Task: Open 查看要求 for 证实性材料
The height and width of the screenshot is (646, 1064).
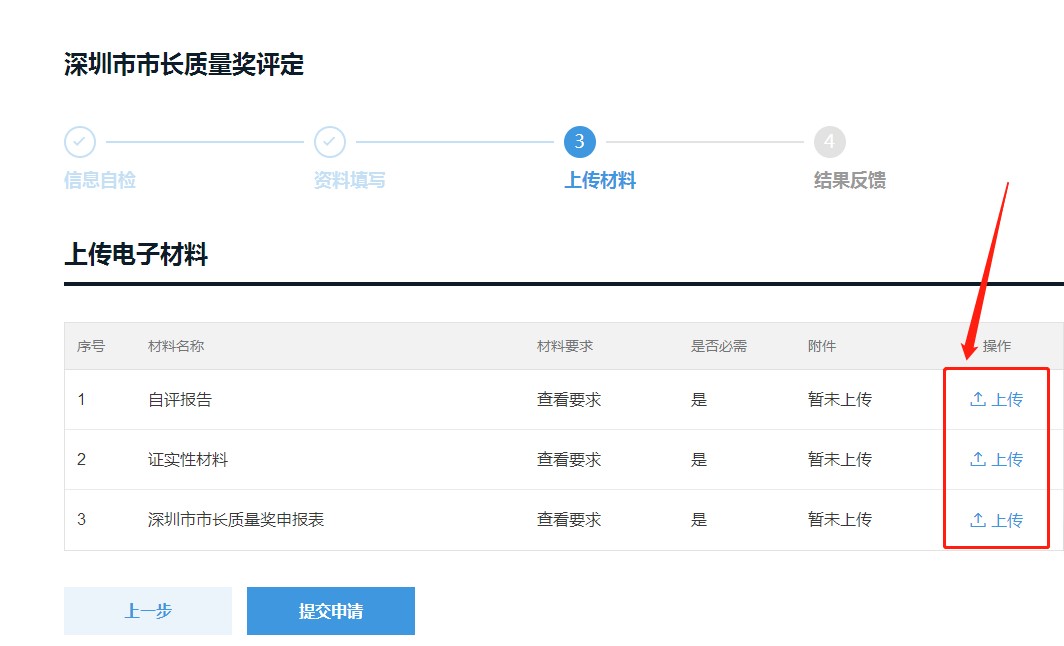Action: (x=569, y=459)
